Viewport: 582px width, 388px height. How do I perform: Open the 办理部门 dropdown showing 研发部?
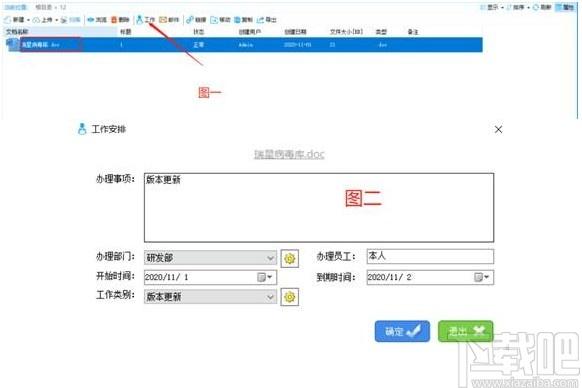pos(210,257)
